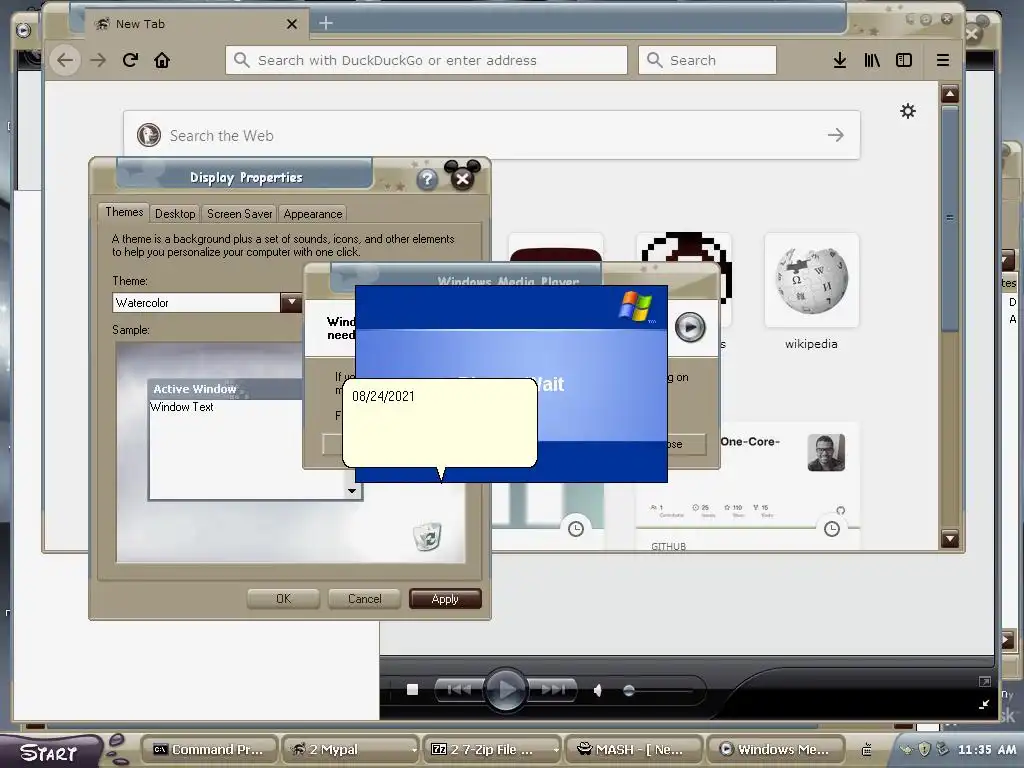Click OK in Display Properties
Screen dimensions: 1024x768
pos(283,599)
